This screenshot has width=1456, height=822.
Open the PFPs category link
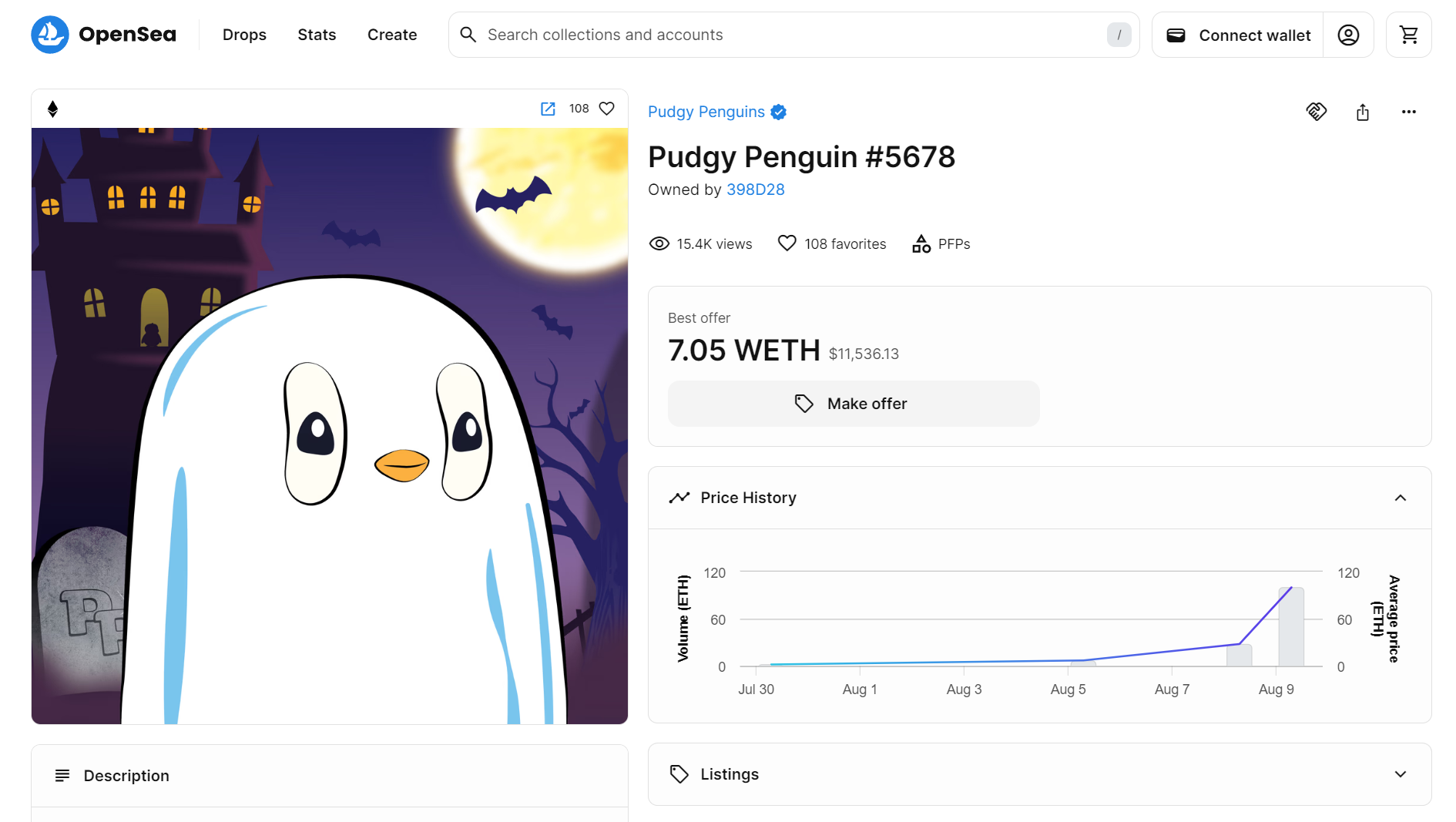click(x=954, y=243)
